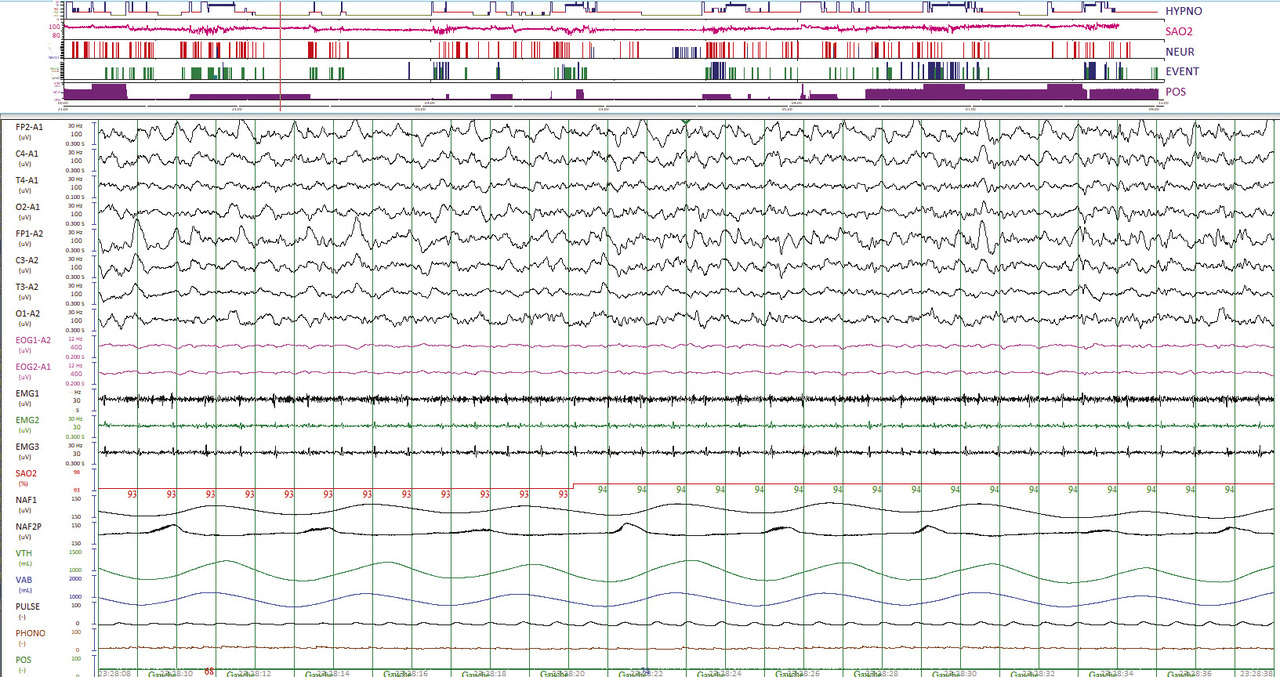
Task: Click the HYPNO hypnogram overview label
Action: [1183, 10]
